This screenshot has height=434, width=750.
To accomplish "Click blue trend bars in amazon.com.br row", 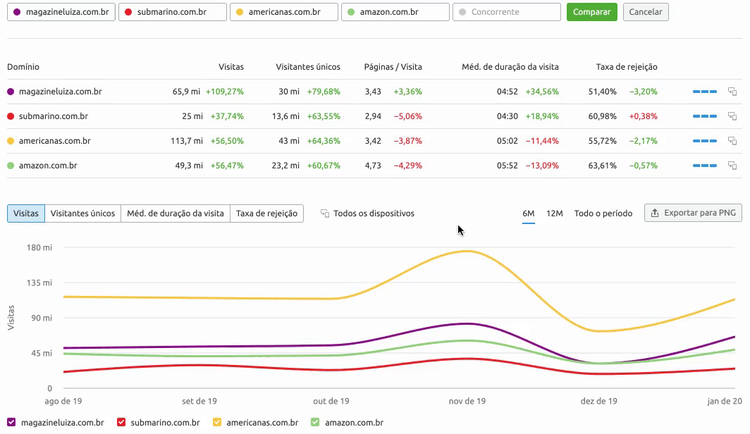I will coord(705,165).
